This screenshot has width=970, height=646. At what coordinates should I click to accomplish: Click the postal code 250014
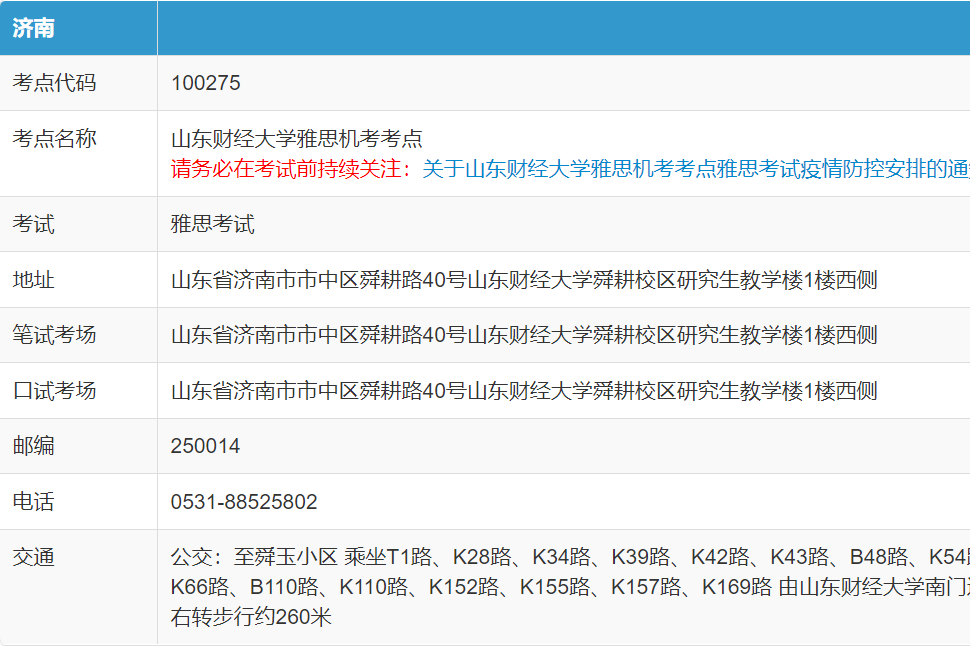click(205, 446)
